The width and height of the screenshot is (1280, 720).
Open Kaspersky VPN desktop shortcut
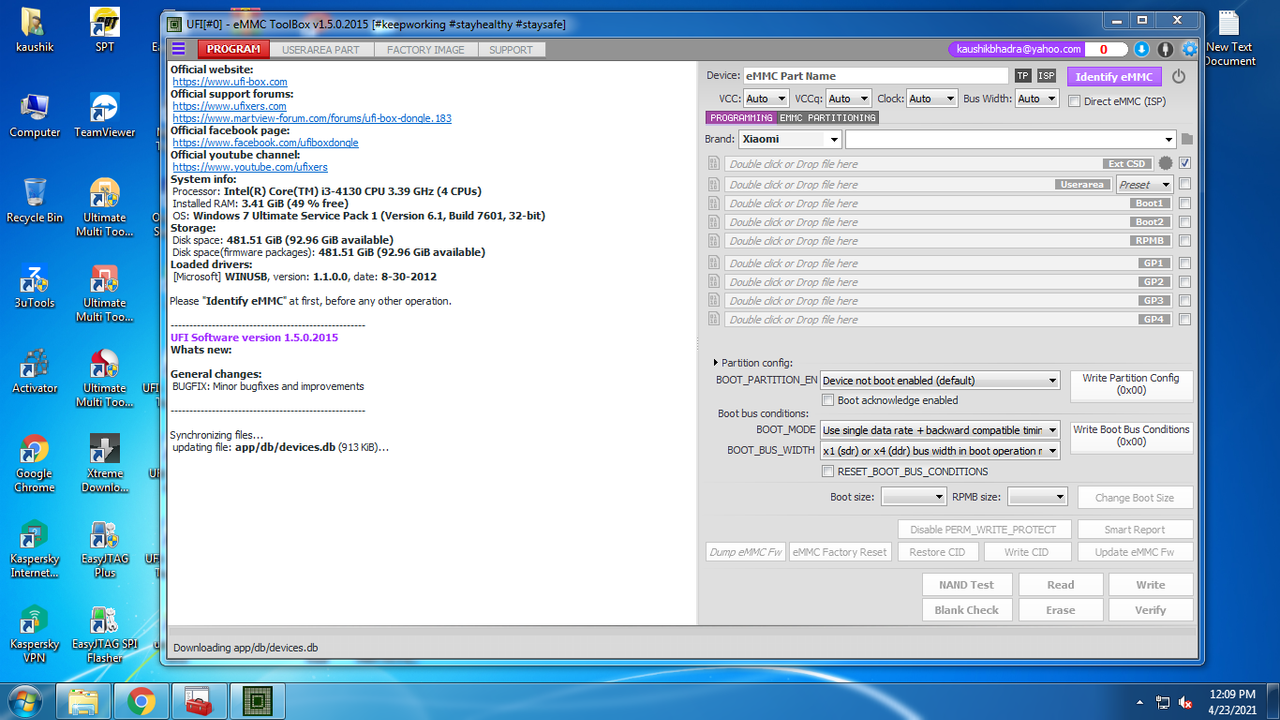pos(34,635)
